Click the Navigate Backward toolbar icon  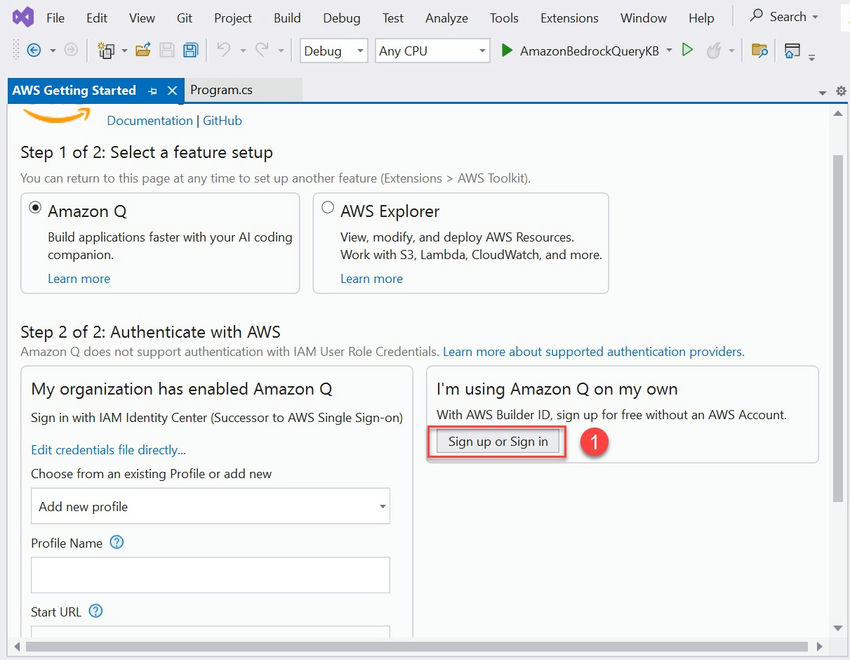click(34, 51)
